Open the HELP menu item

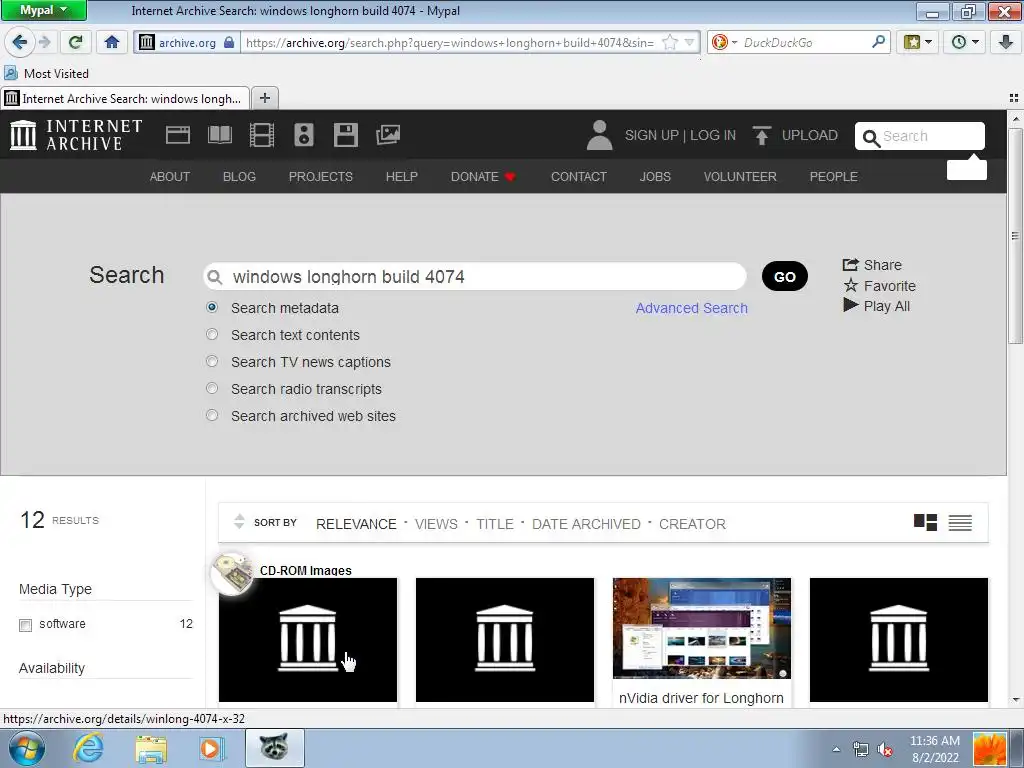coord(402,176)
